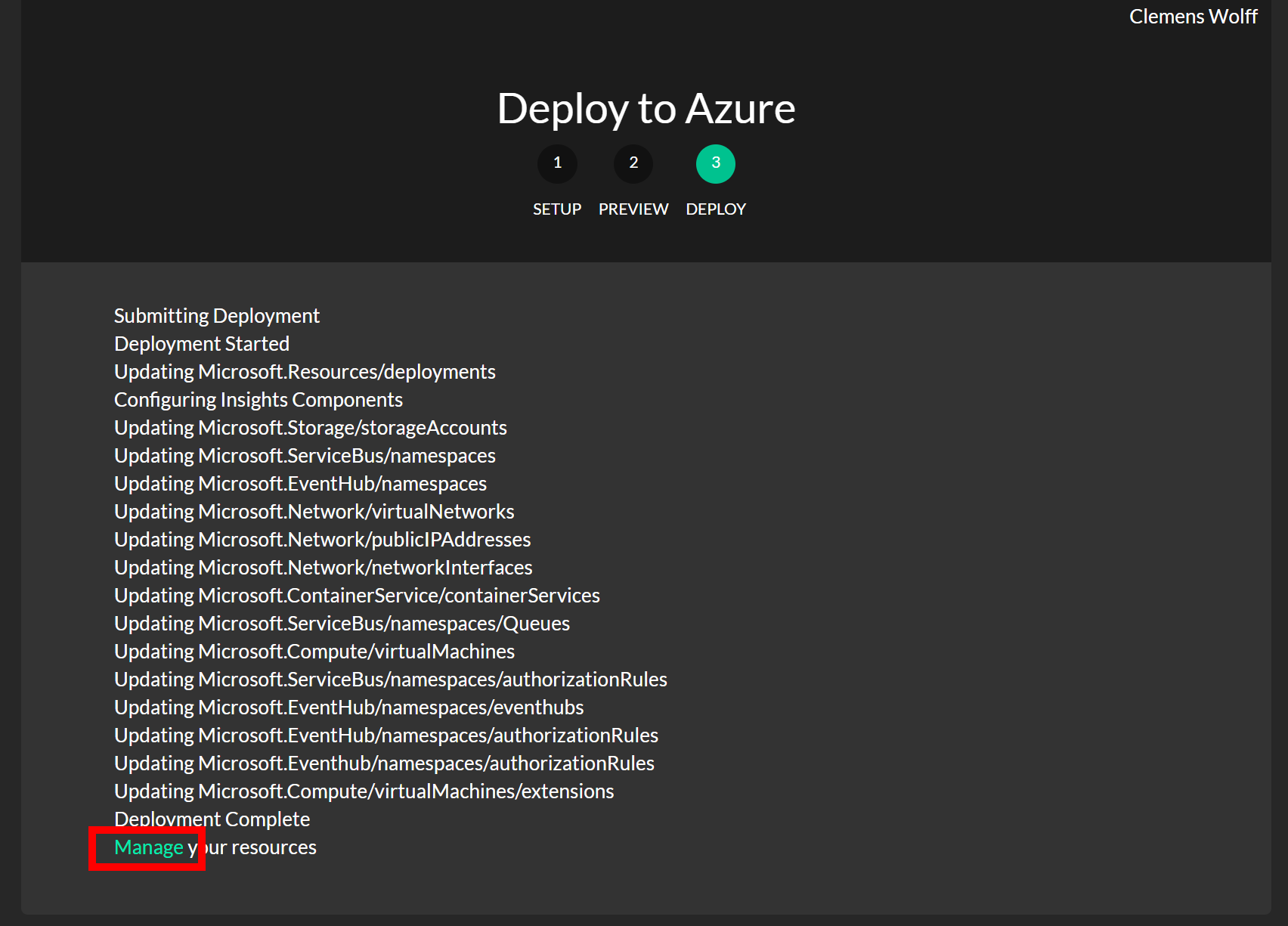This screenshot has width=1288, height=926.
Task: Click 'Updating Microsoft.ServiceBus/namespaces/authorizationRules' line
Action: point(391,680)
